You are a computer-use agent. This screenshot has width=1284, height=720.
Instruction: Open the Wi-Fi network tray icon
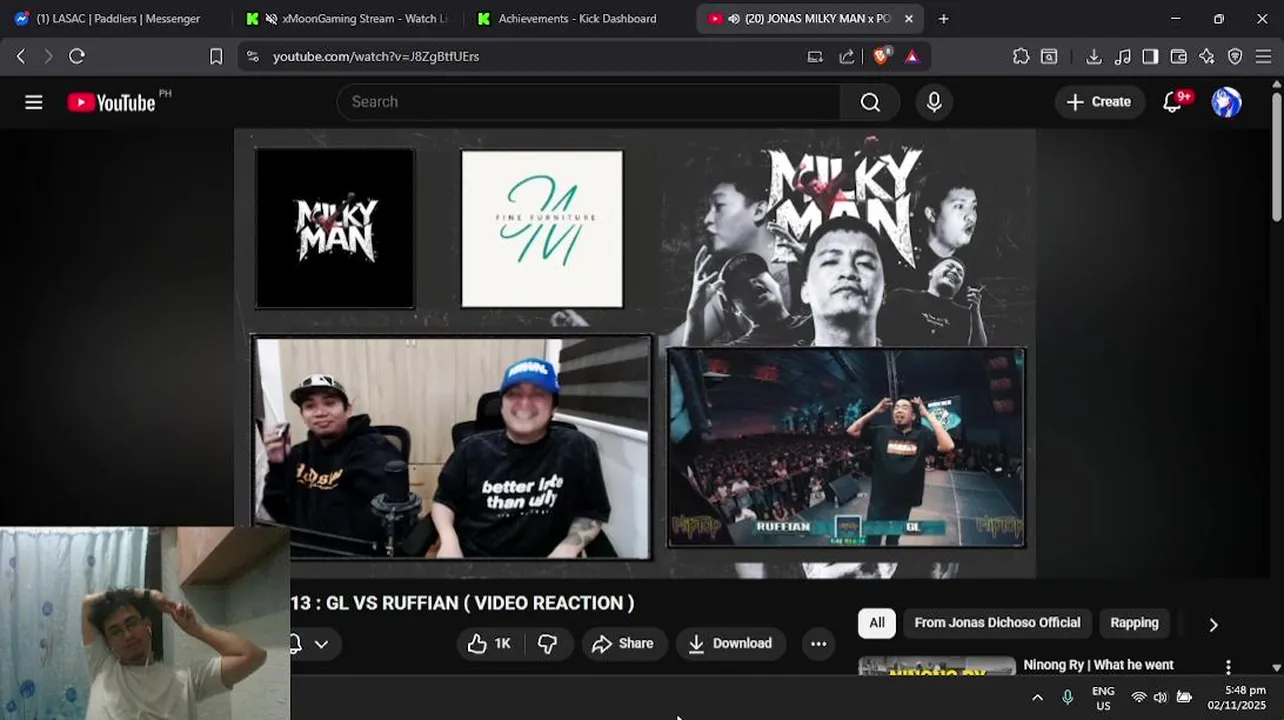pyautogui.click(x=1138, y=698)
